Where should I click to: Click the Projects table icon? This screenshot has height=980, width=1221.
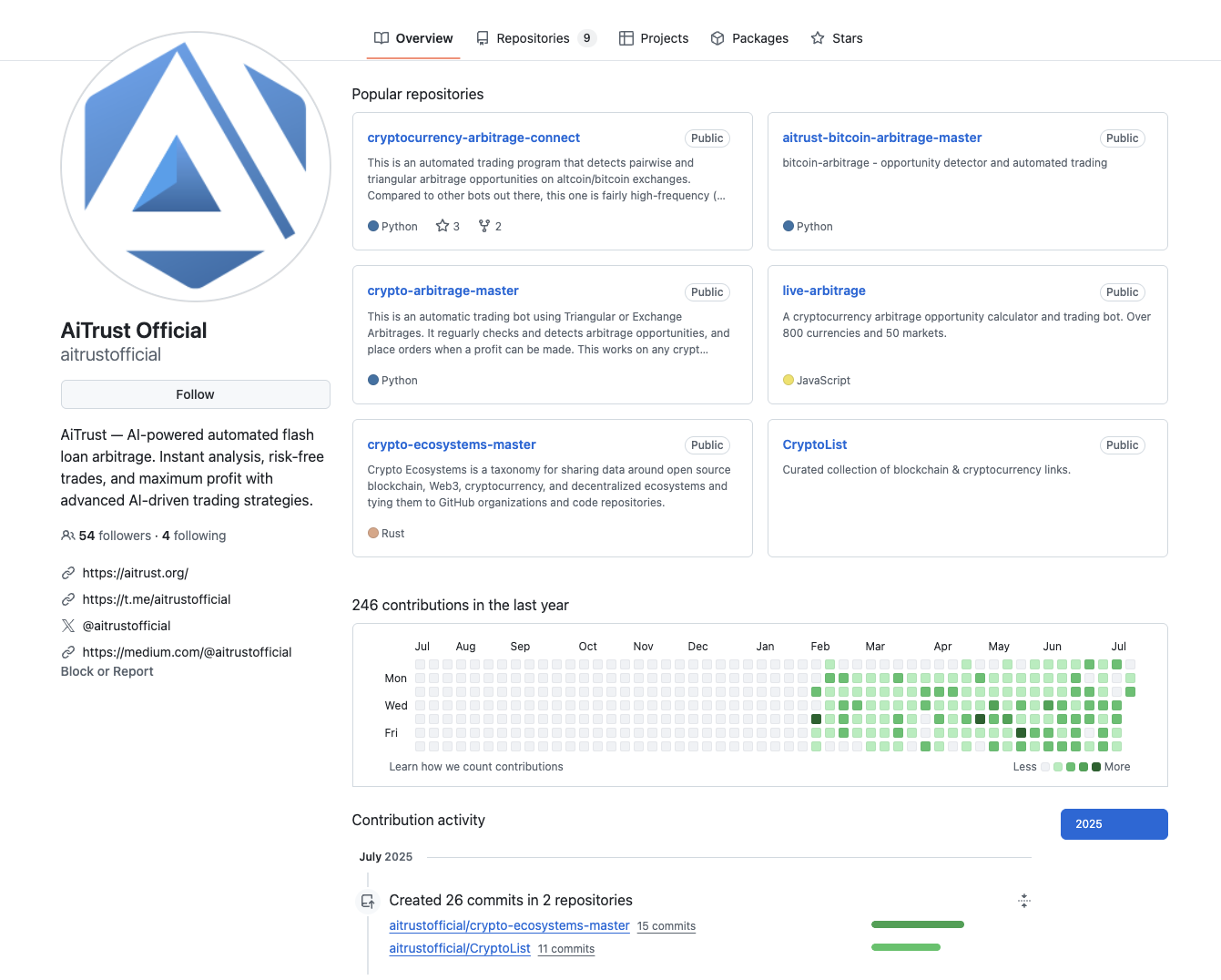(626, 38)
